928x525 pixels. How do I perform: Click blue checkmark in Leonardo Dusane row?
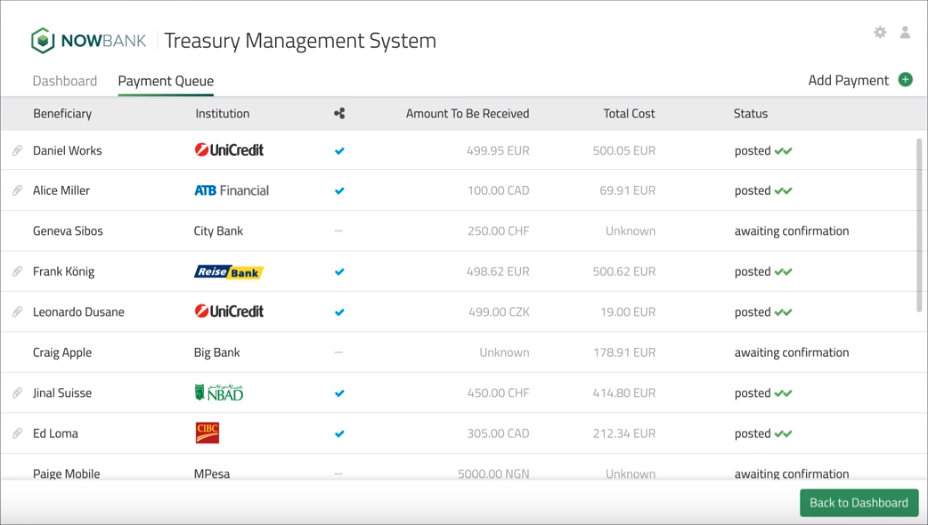coord(339,313)
